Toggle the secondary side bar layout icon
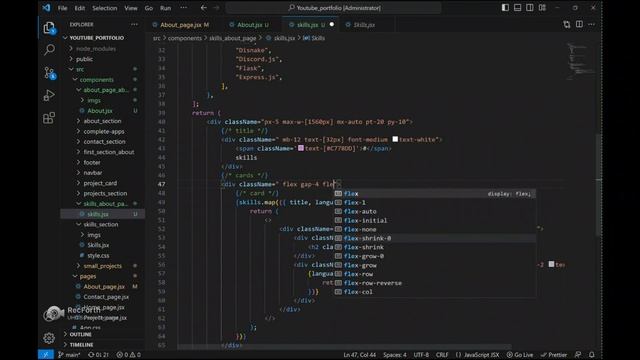This screenshot has width=640, height=360. 530,8
